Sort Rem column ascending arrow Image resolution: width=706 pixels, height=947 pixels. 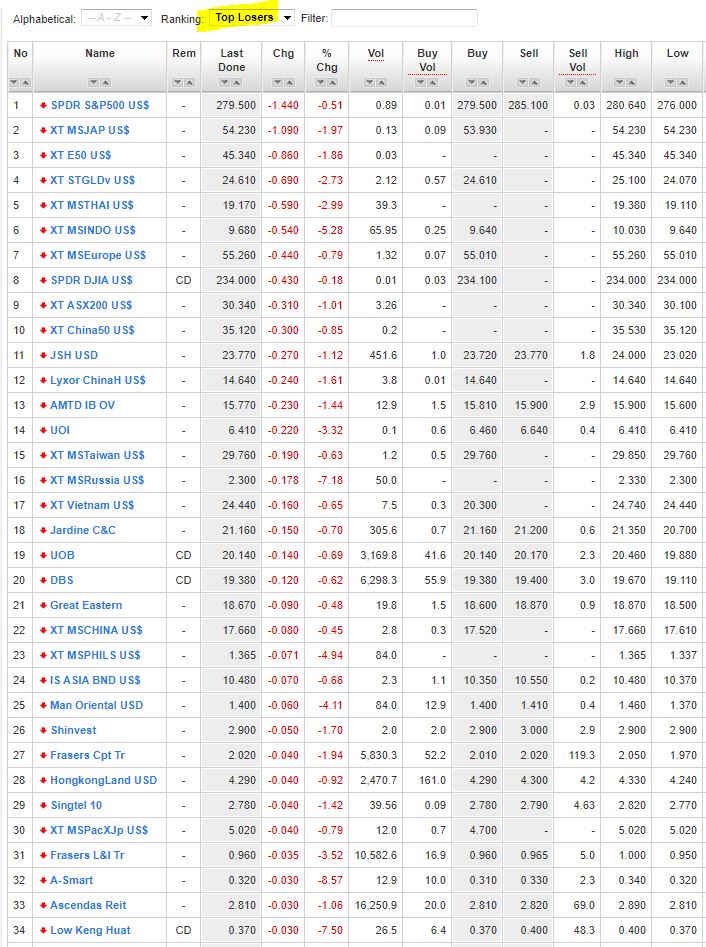coord(189,83)
